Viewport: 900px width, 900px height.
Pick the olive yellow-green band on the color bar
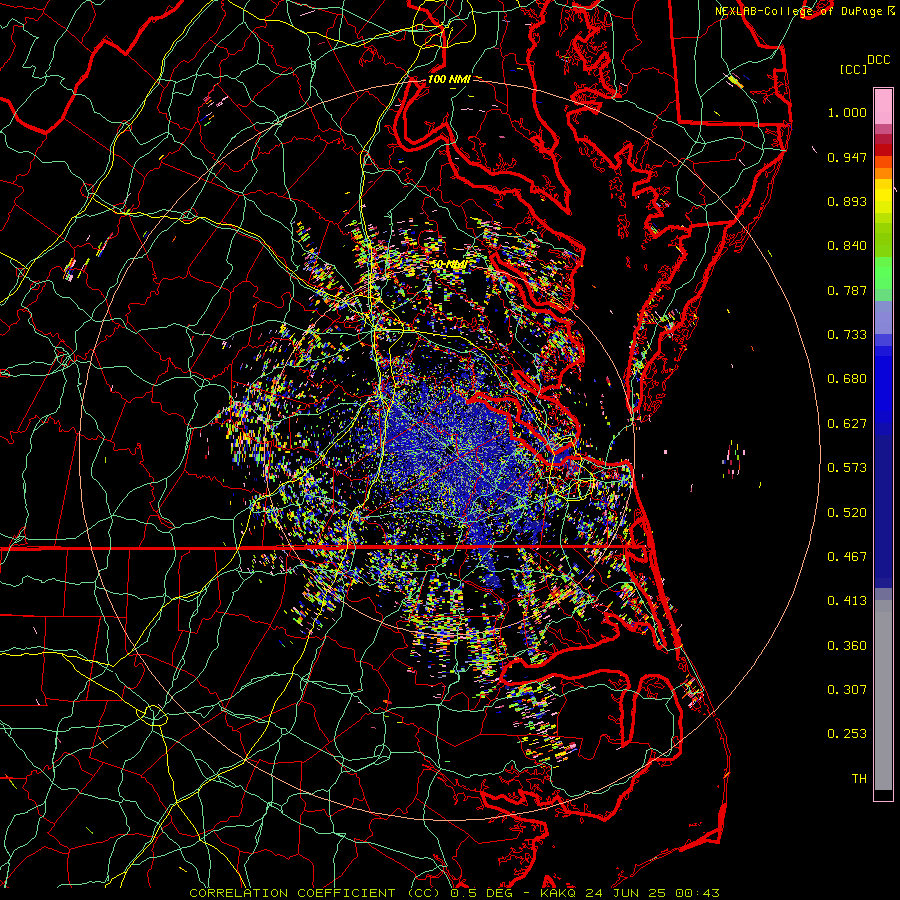point(883,239)
